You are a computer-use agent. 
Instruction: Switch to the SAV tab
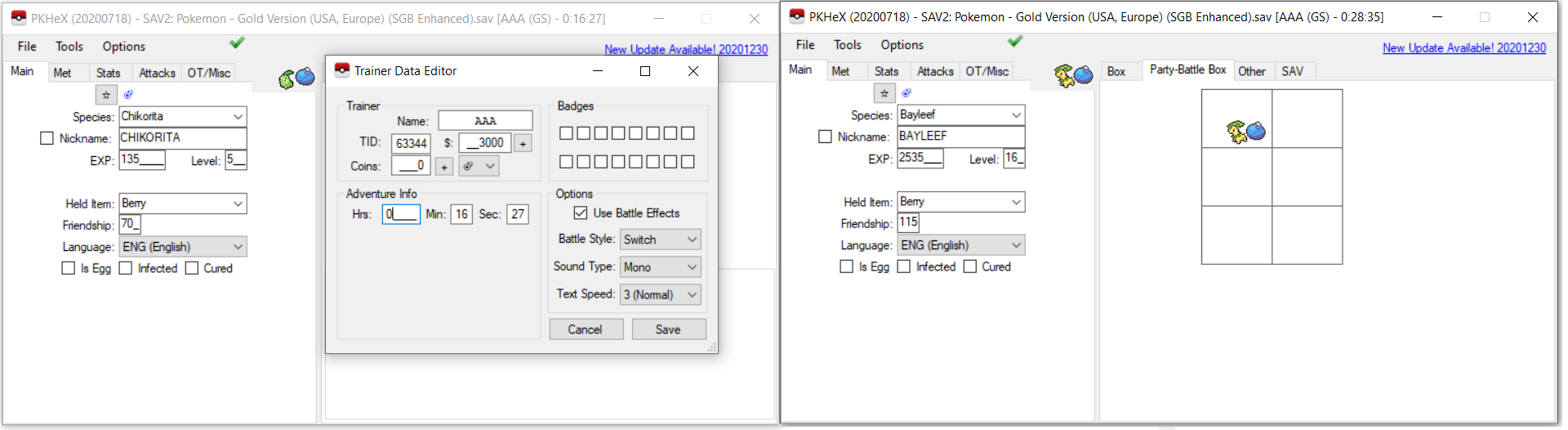click(x=1292, y=71)
